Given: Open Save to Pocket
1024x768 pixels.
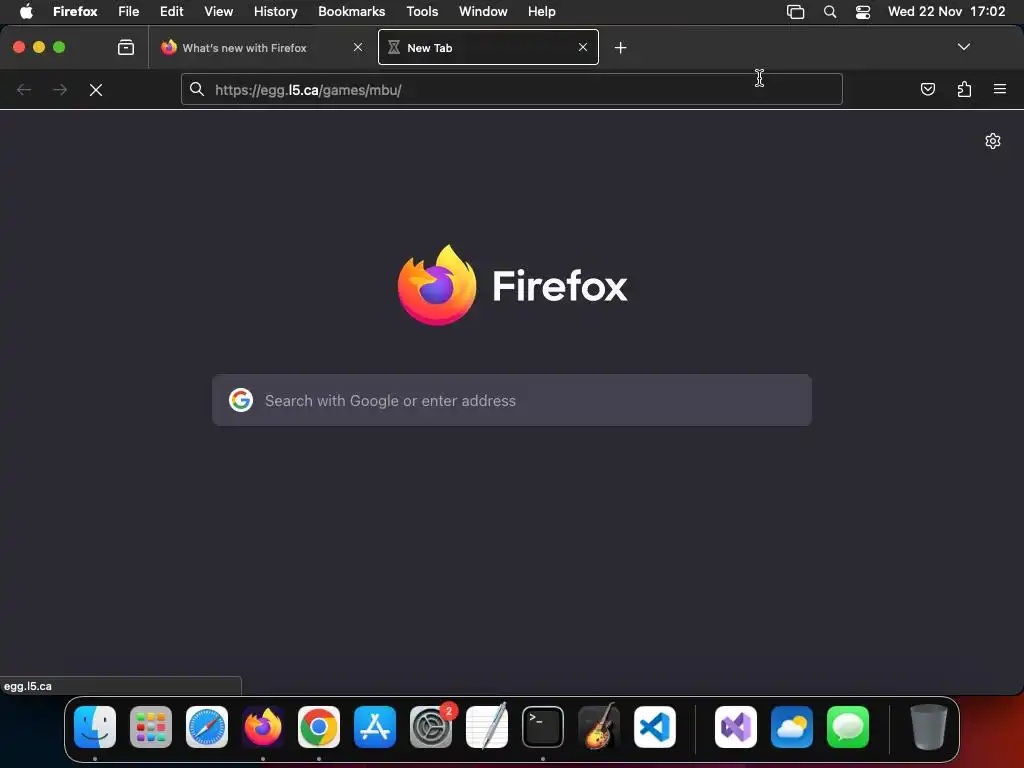Looking at the screenshot, I should (927, 89).
